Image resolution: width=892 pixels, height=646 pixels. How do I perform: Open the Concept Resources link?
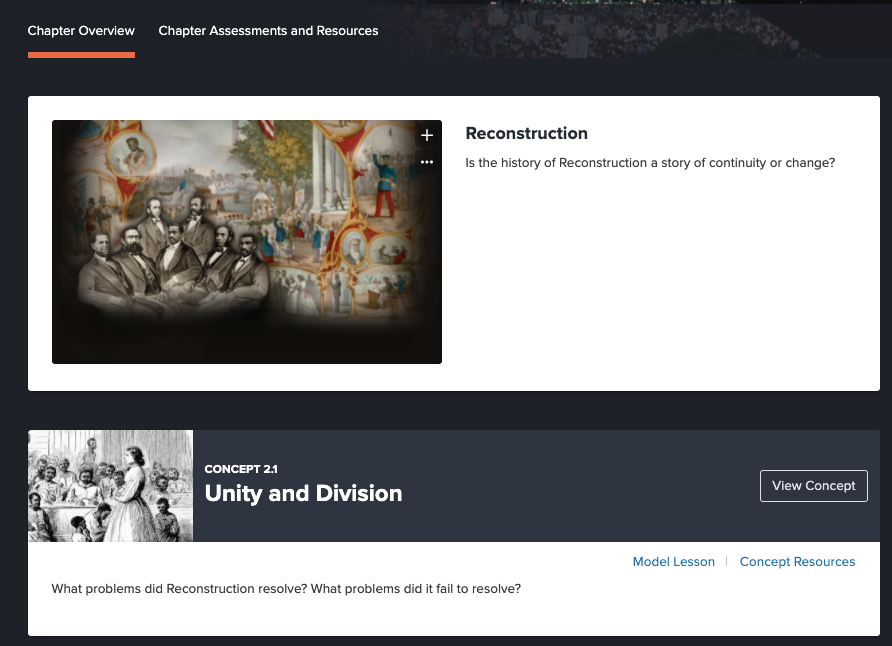coord(797,562)
